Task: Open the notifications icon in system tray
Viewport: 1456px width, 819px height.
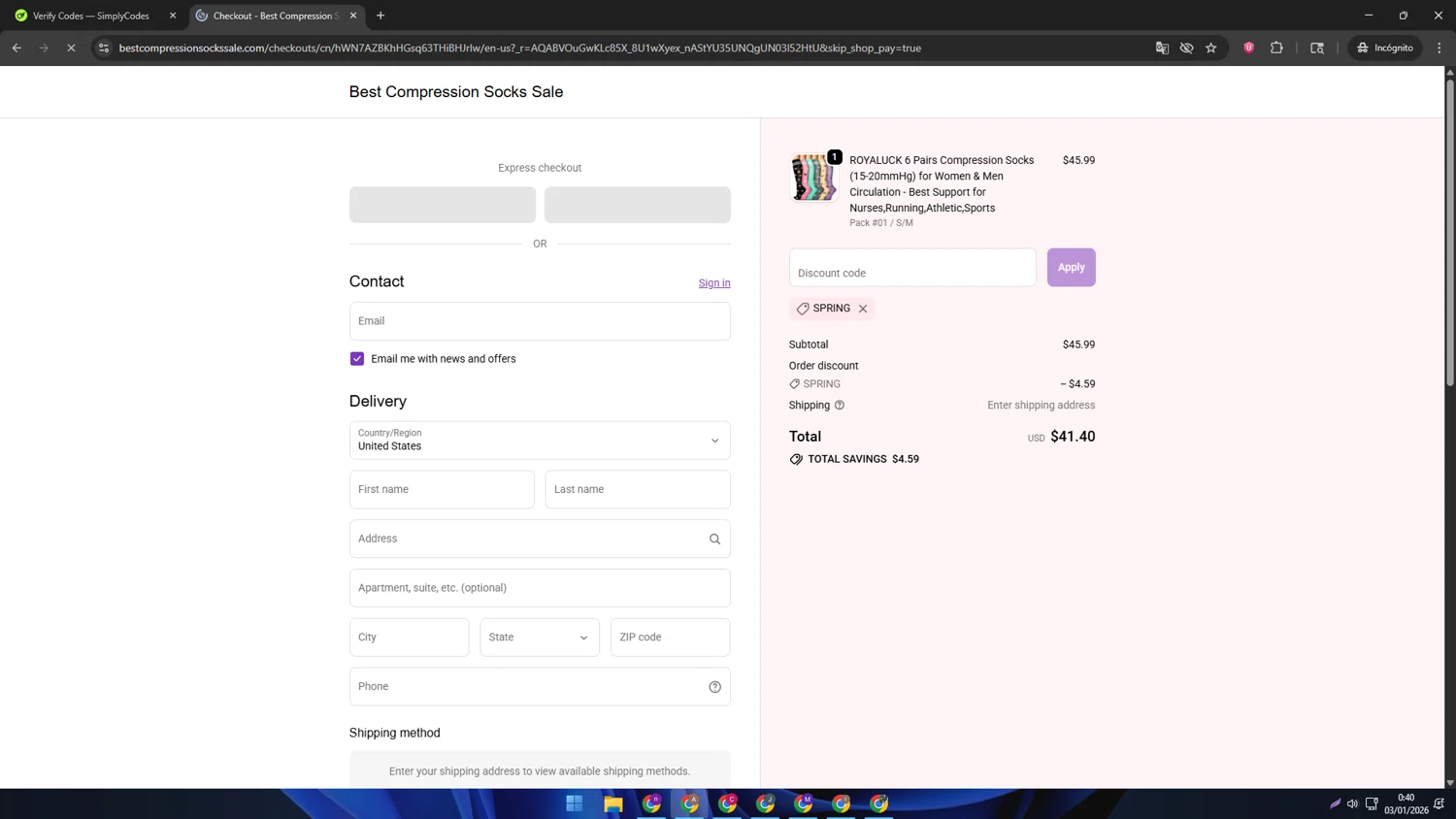Action: 1439,803
